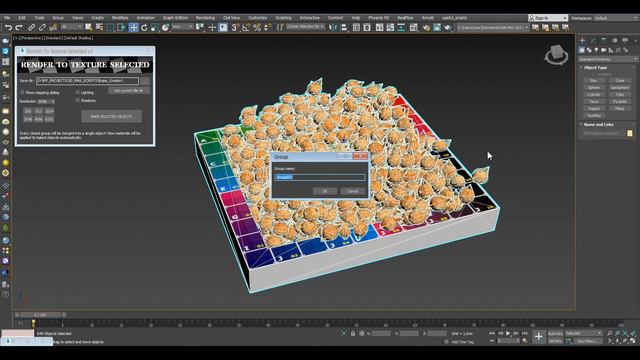Open the Sign In dropdown

click(x=548, y=18)
